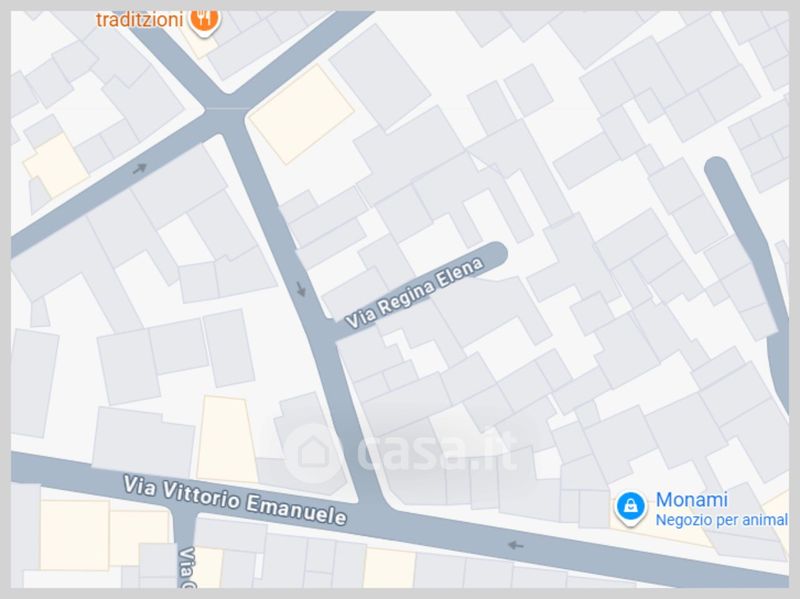Click the Negozio per animali subtitle text
The image size is (800, 599).
tap(721, 520)
